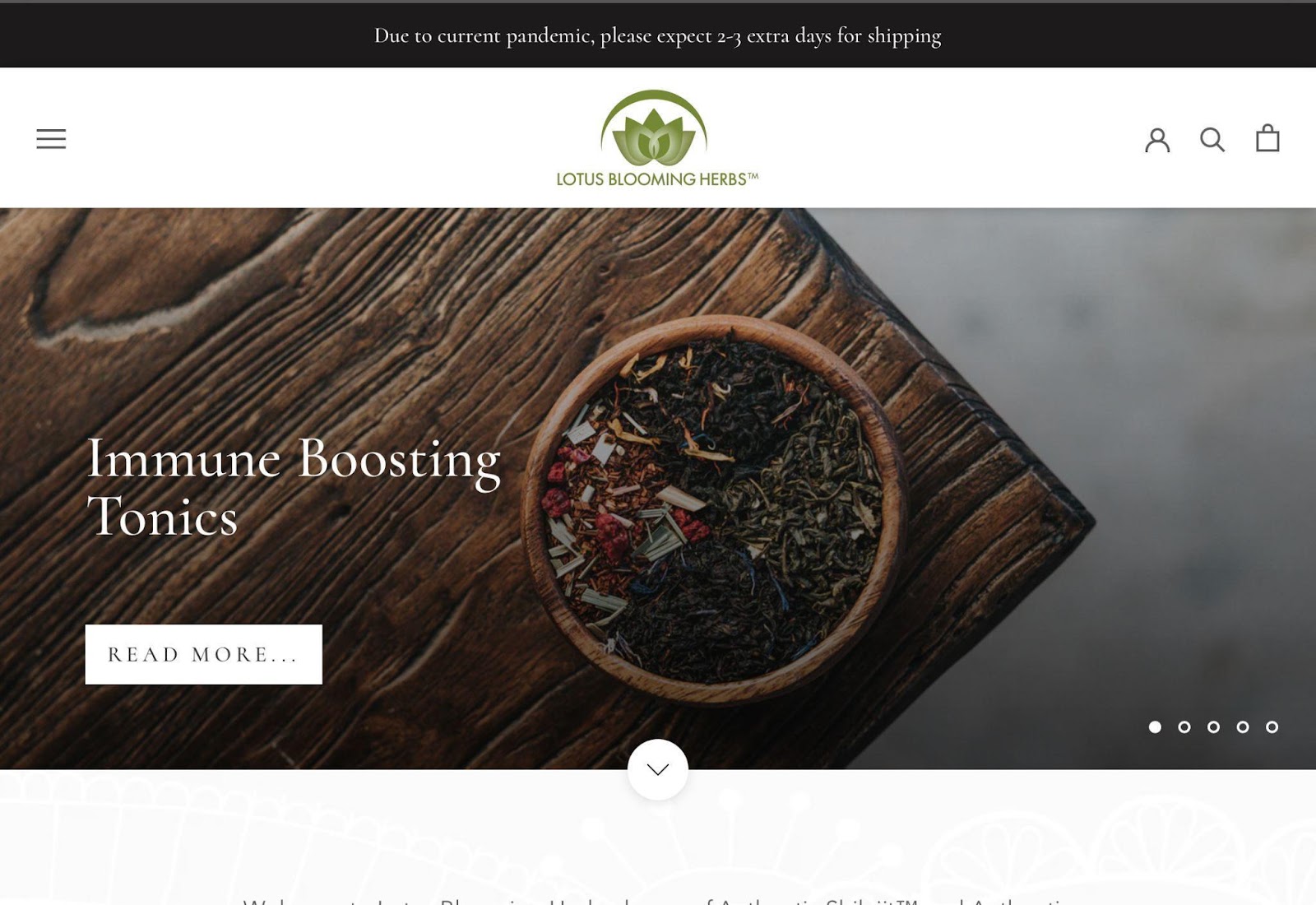Click the pandemic shipping delay announcement text
The height and width of the screenshot is (905, 1316).
657,35
